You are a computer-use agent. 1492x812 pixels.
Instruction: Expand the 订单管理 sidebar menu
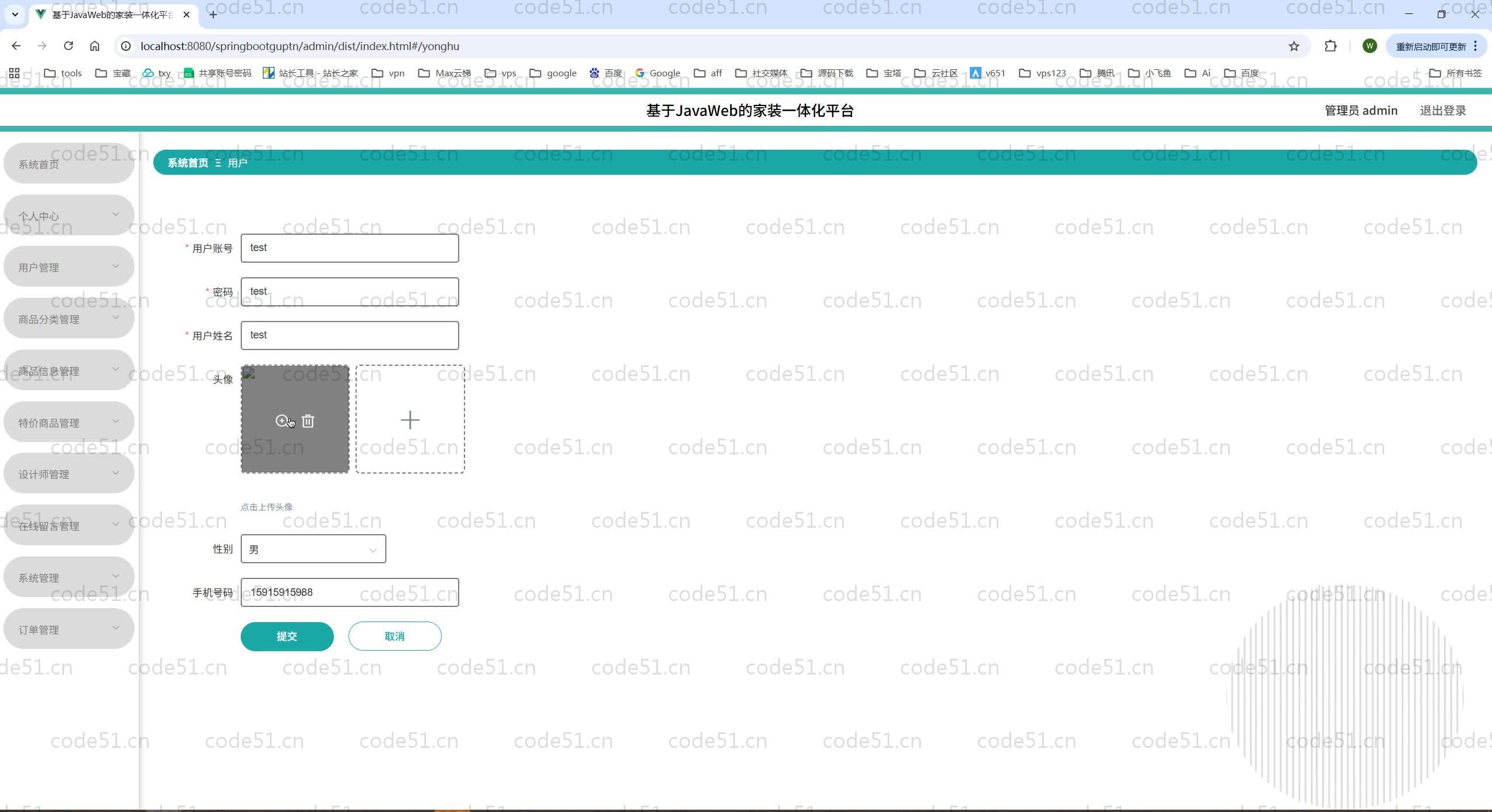coord(69,629)
